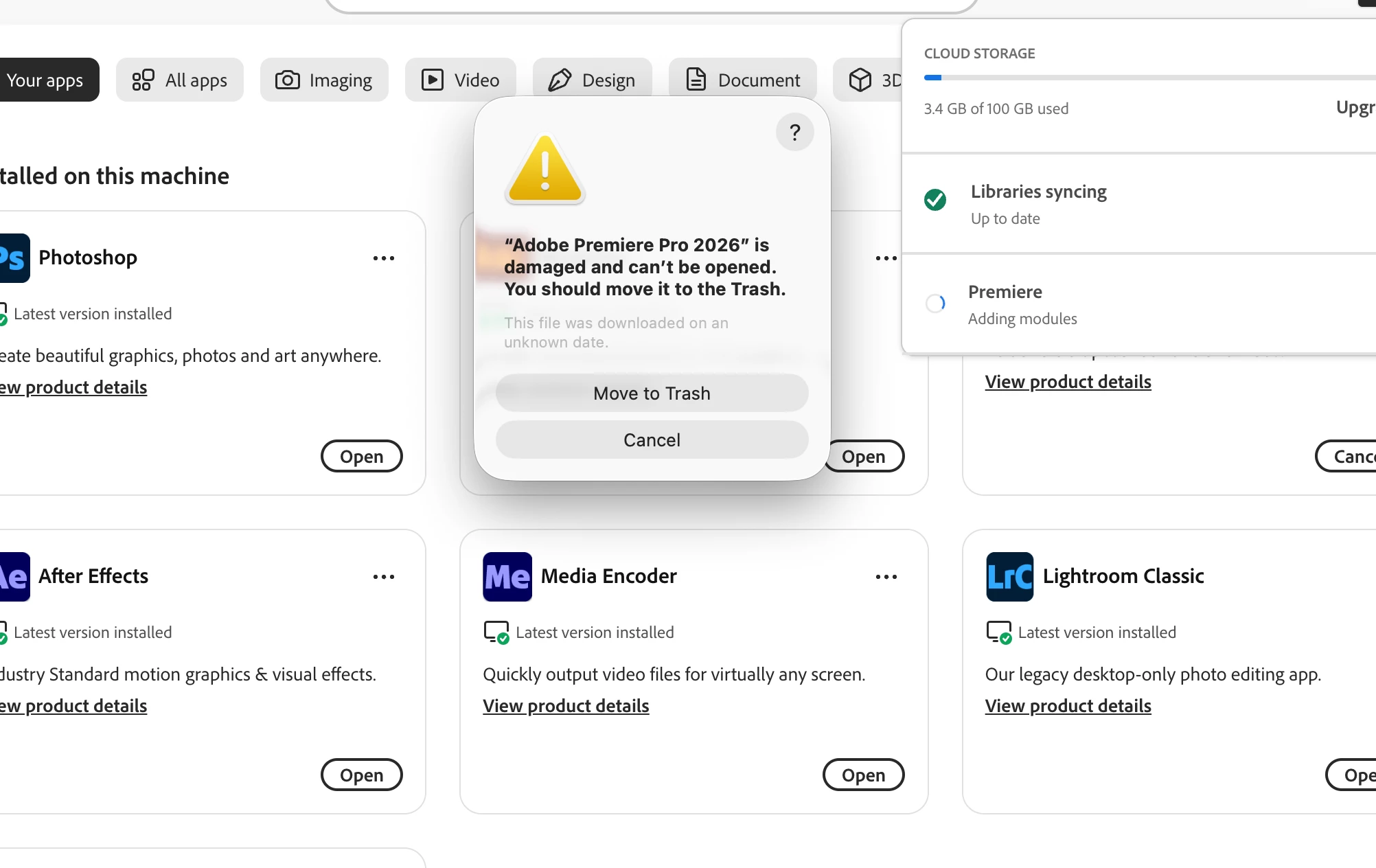Open After Effects with its Open button
The width and height of the screenshot is (1376, 868).
coord(362,775)
